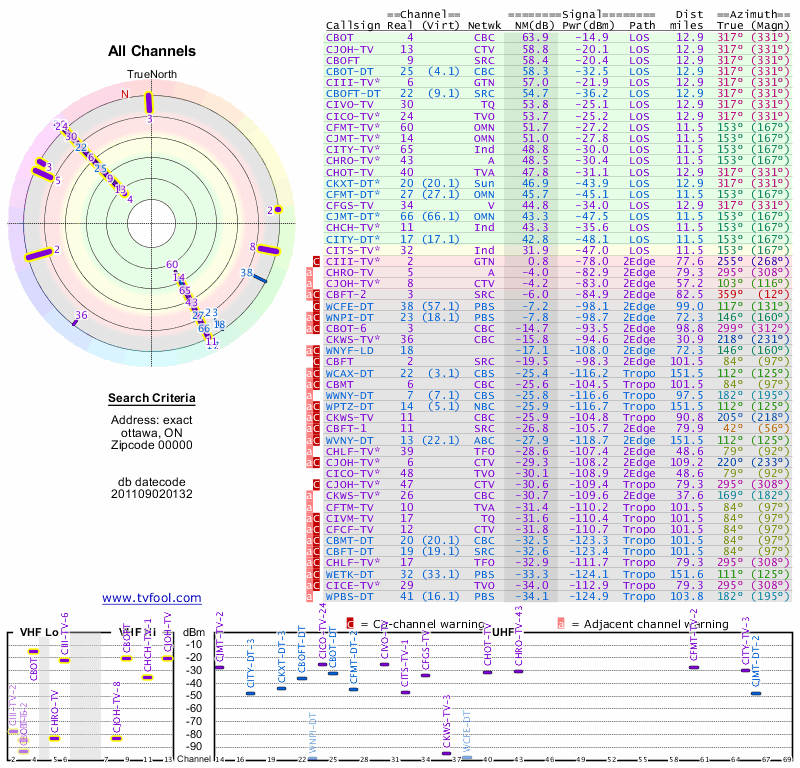Click the CHRO-TV marker in VHF Lo chart
Viewport: 800px width, 768px height.
pos(55,738)
